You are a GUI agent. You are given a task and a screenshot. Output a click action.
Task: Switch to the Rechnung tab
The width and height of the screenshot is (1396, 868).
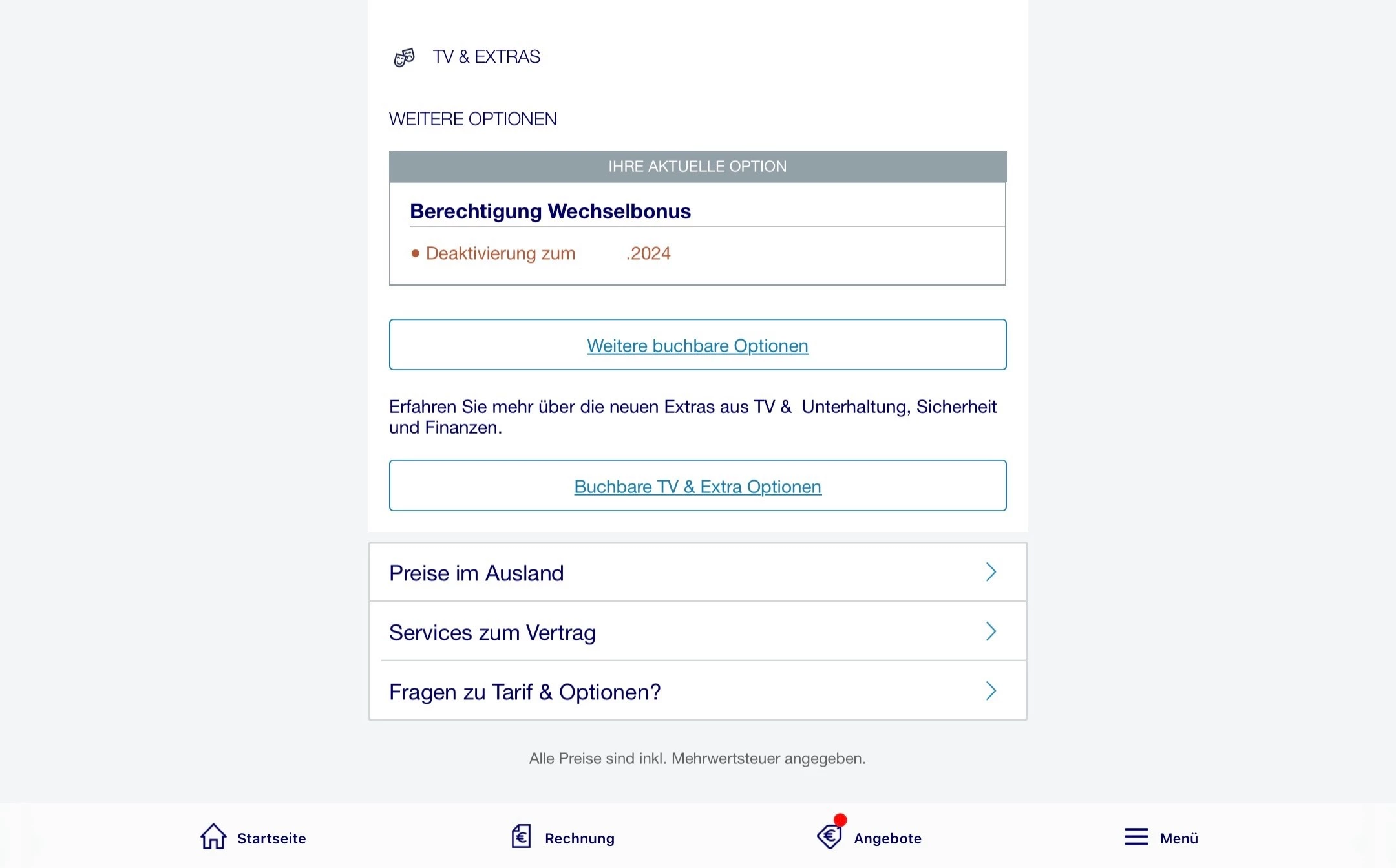coord(579,838)
